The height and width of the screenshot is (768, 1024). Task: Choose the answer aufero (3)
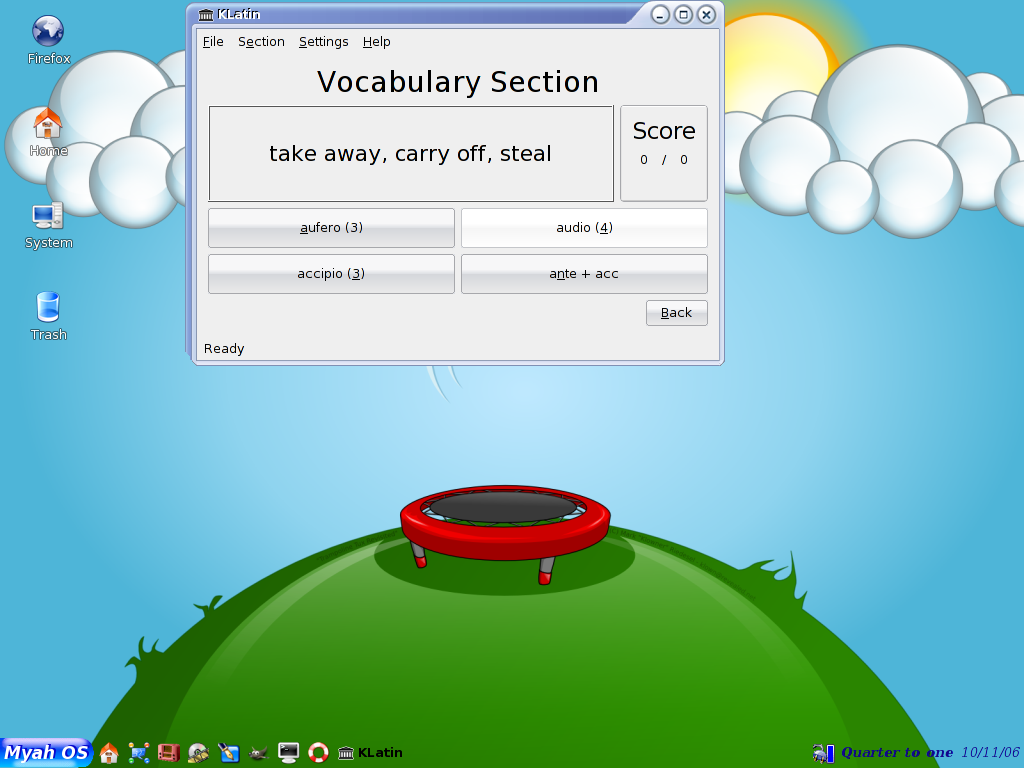click(331, 228)
